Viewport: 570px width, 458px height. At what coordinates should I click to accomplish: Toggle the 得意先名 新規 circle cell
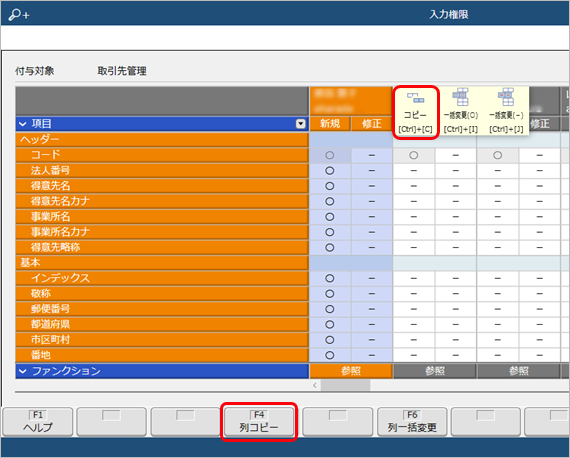pyautogui.click(x=330, y=186)
